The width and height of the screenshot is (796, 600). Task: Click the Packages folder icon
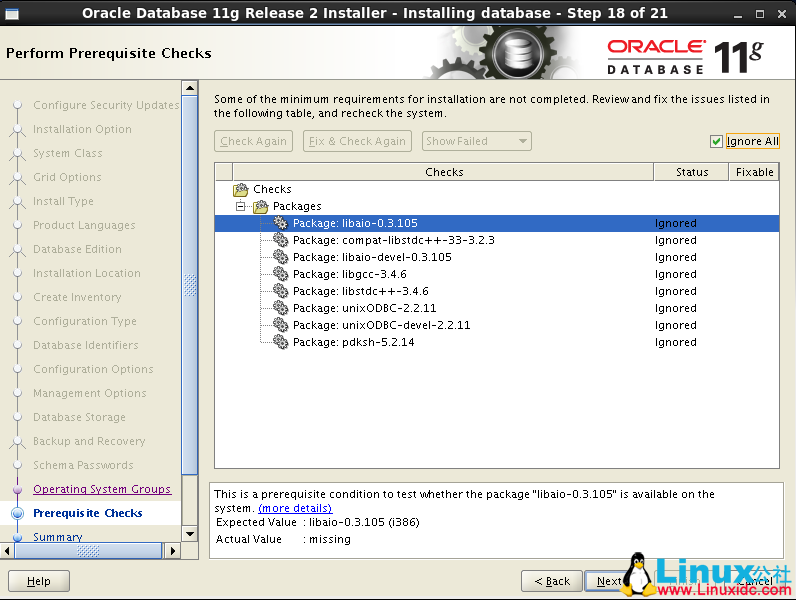[x=261, y=206]
